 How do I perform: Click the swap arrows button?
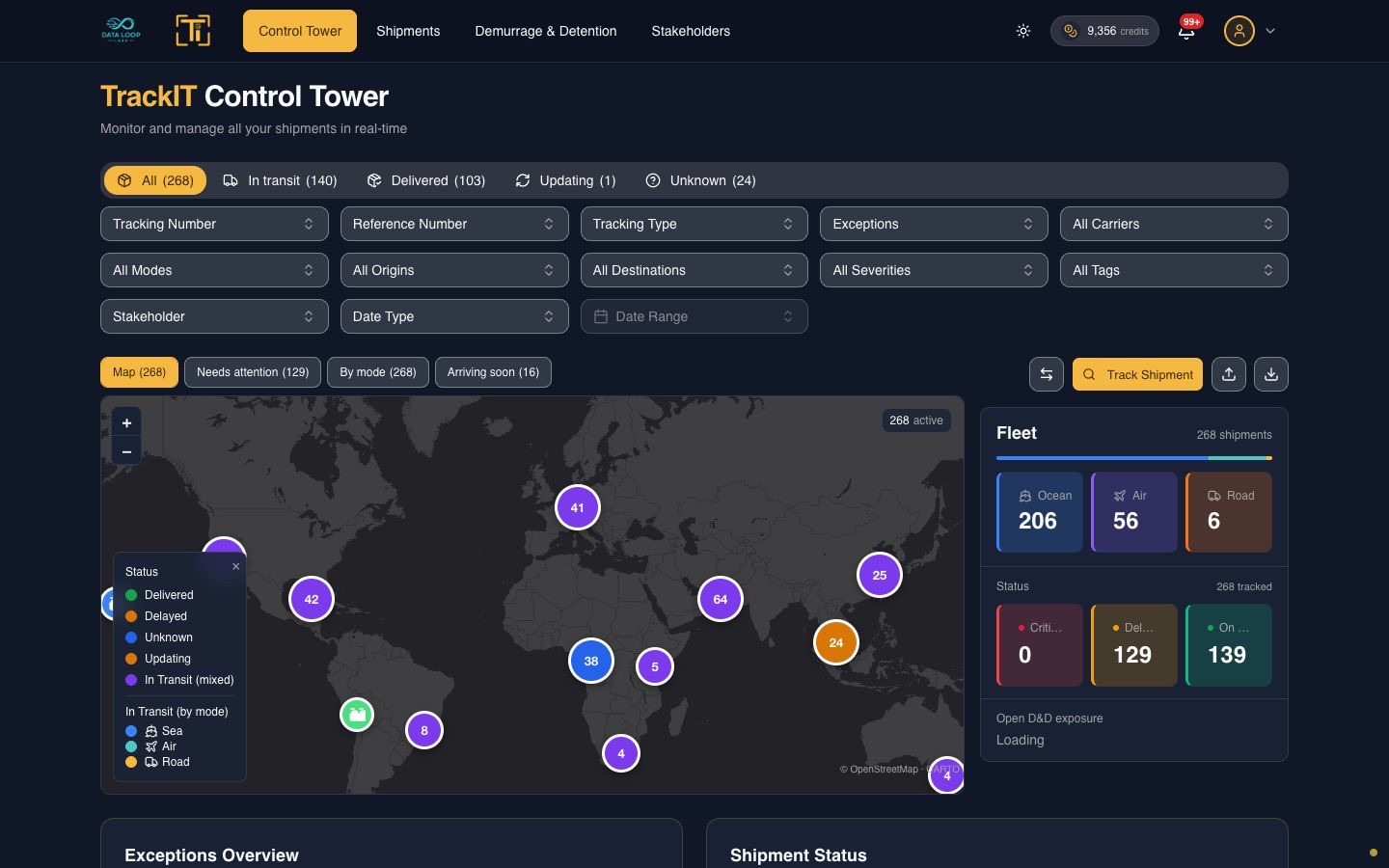1047,374
